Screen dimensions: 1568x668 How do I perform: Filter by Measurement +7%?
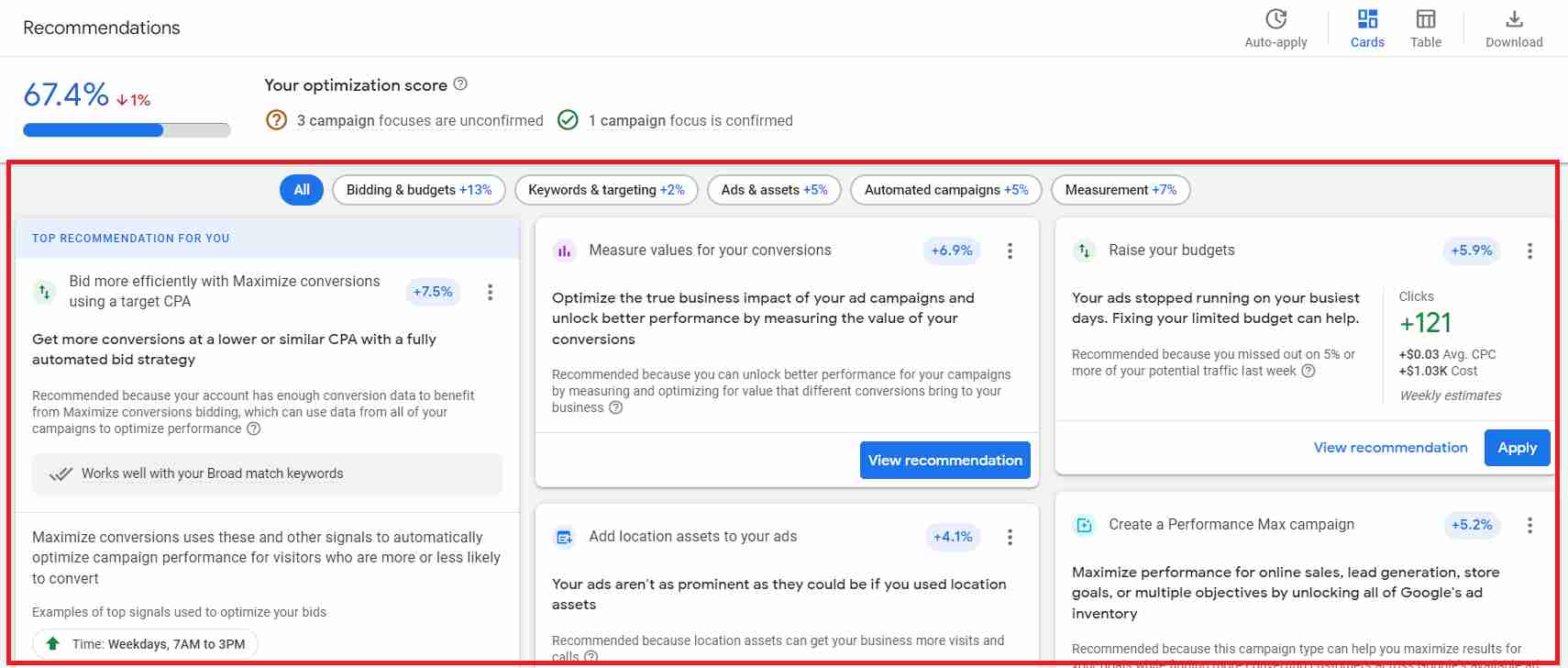click(x=1121, y=190)
